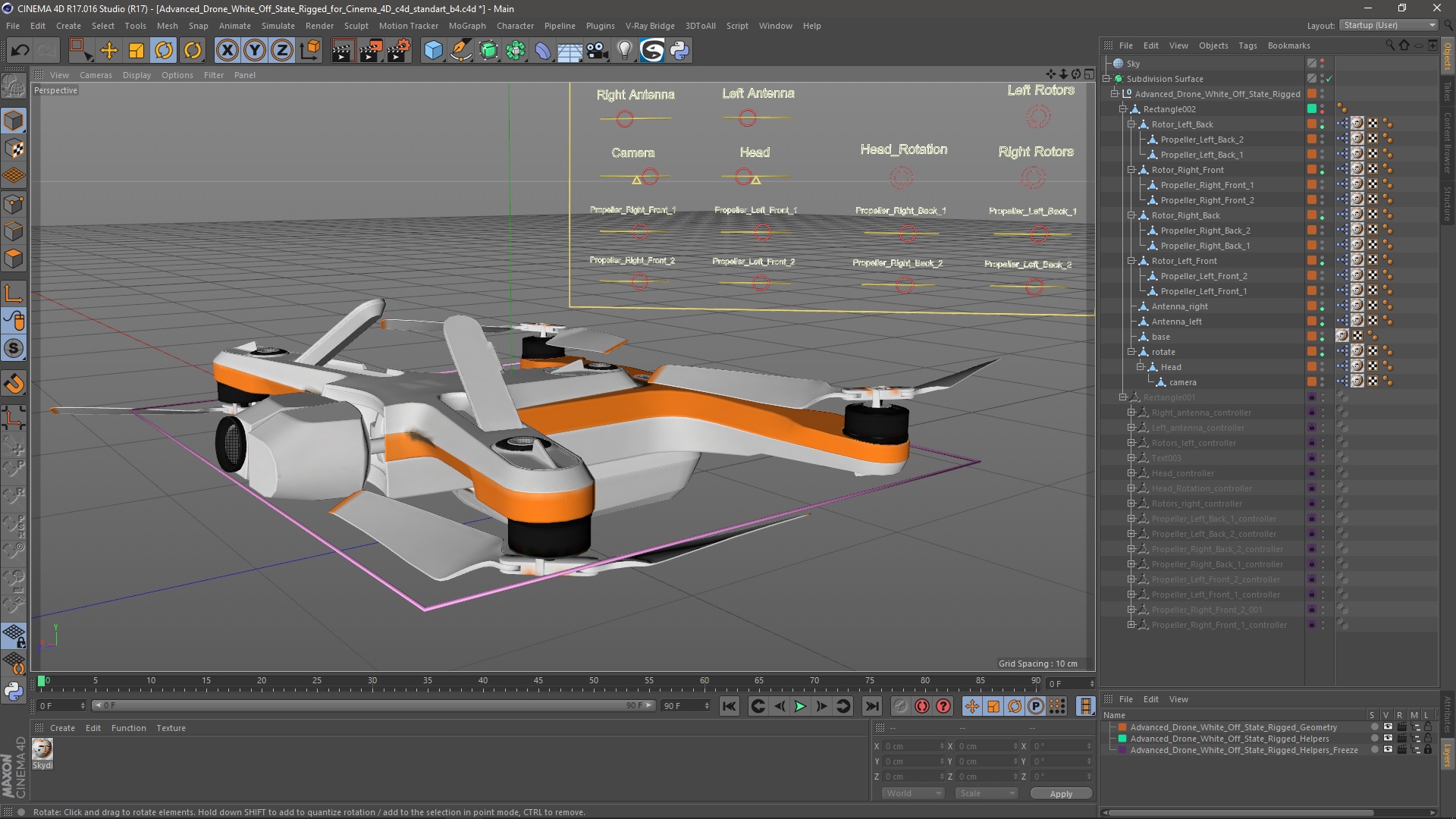
Task: Add a camera object
Action: tap(598, 51)
